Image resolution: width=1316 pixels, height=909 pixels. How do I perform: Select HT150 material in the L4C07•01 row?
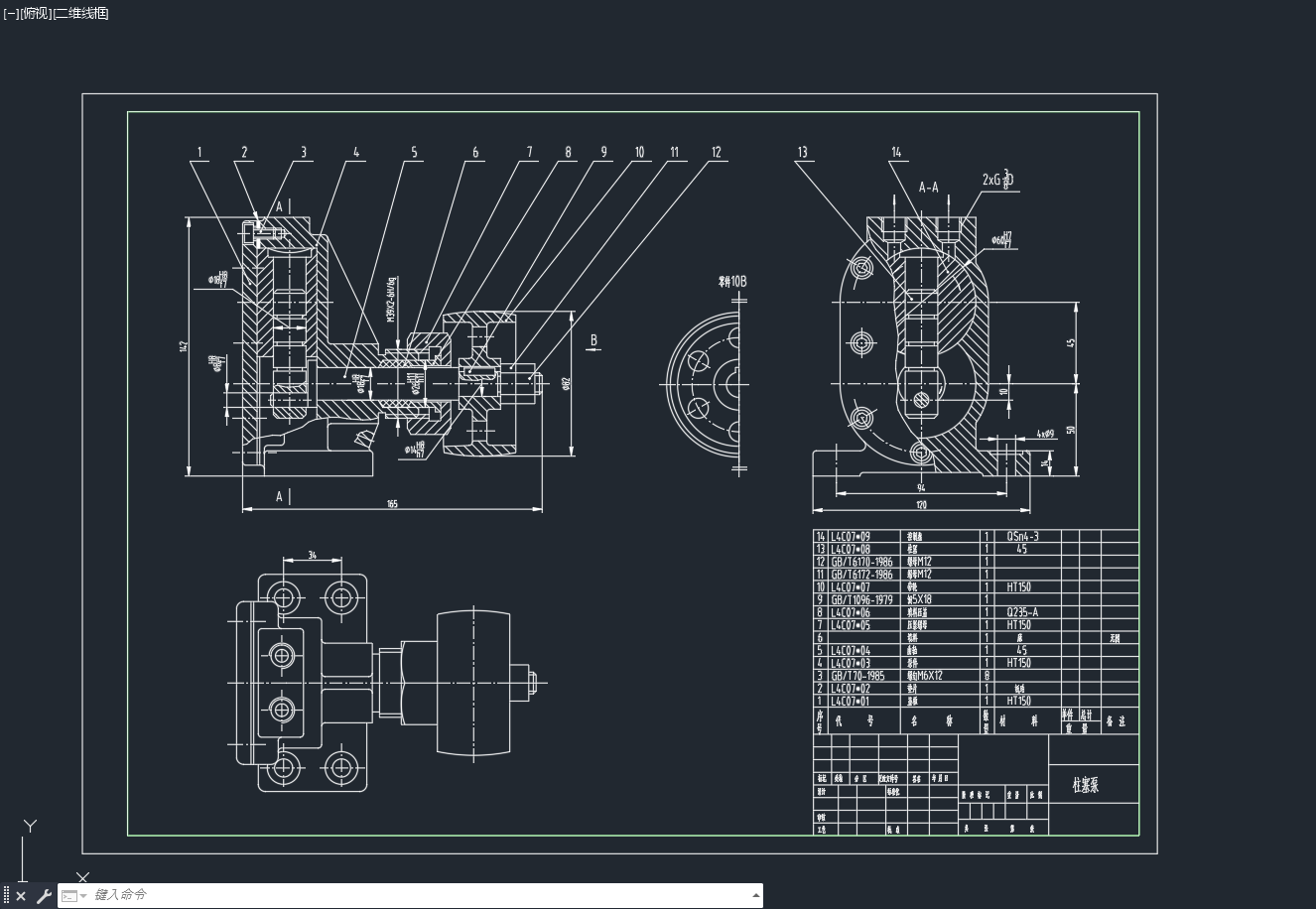(1020, 701)
